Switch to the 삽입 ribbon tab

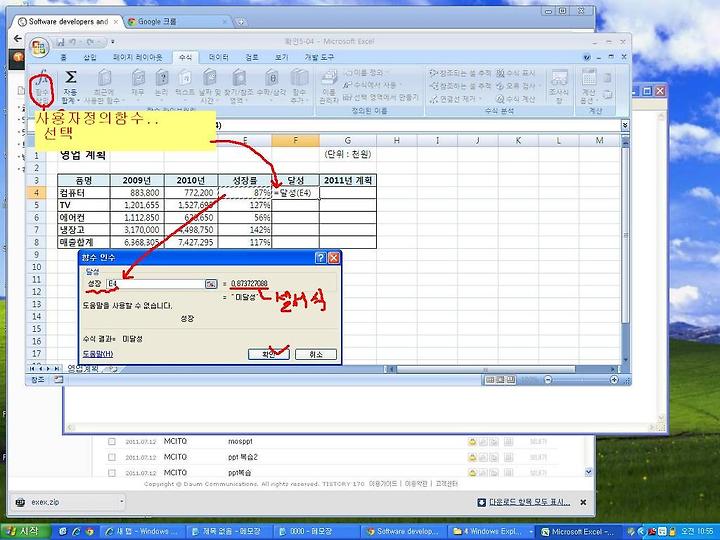coord(90,57)
